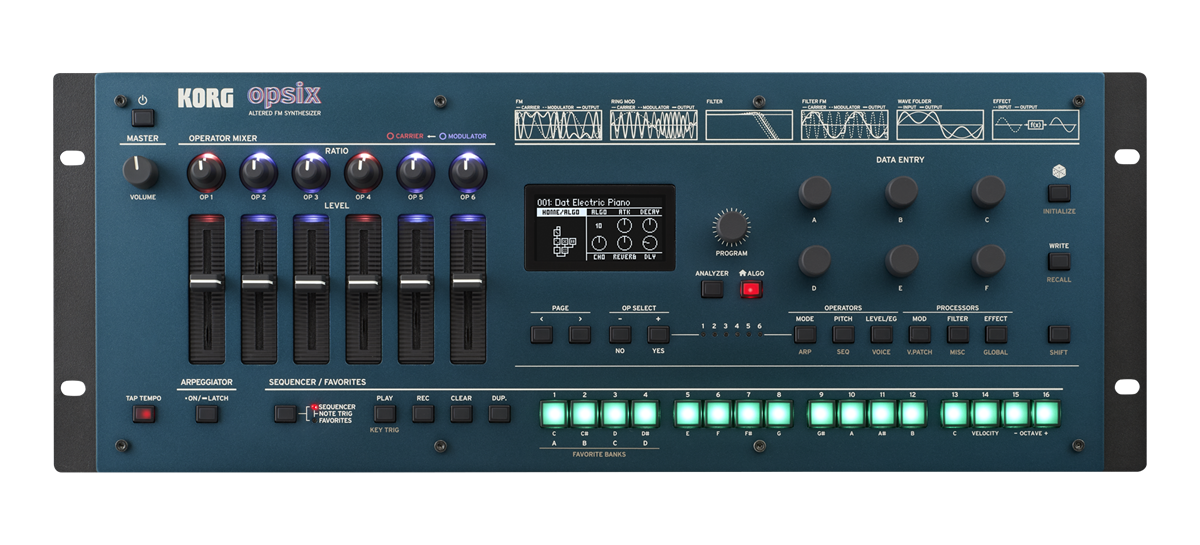Click Data Entry knob D
Viewport: 1200px width, 545px height.
814,261
